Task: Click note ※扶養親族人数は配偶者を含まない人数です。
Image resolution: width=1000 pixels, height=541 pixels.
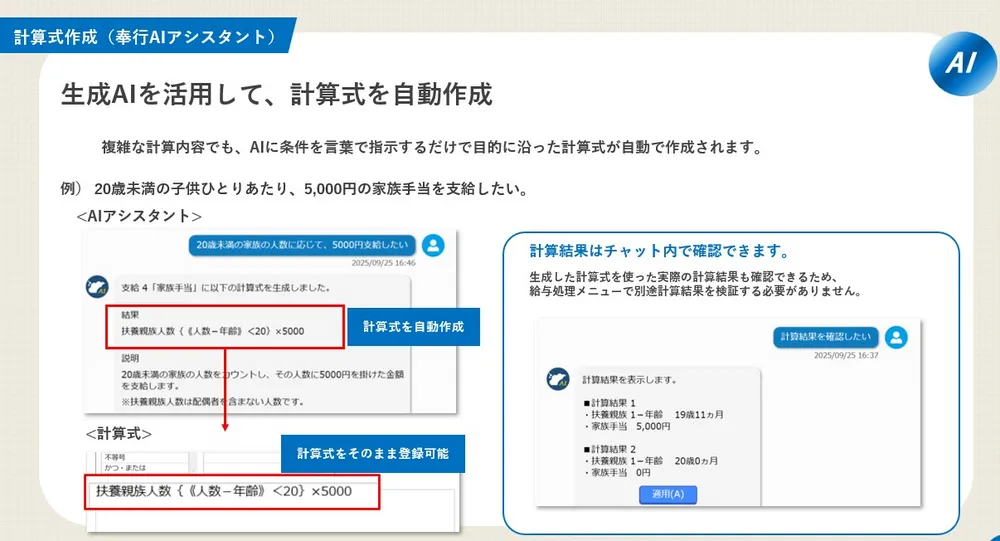Action: tap(212, 402)
